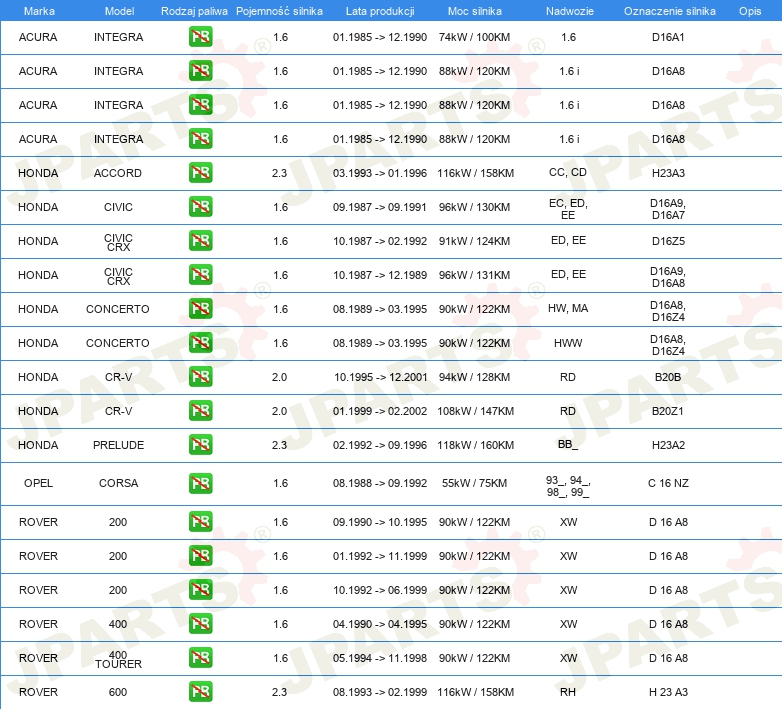Click the fuel icon in the OPEL CORSA row
Image resolution: width=782 pixels, height=709 pixels.
point(200,483)
